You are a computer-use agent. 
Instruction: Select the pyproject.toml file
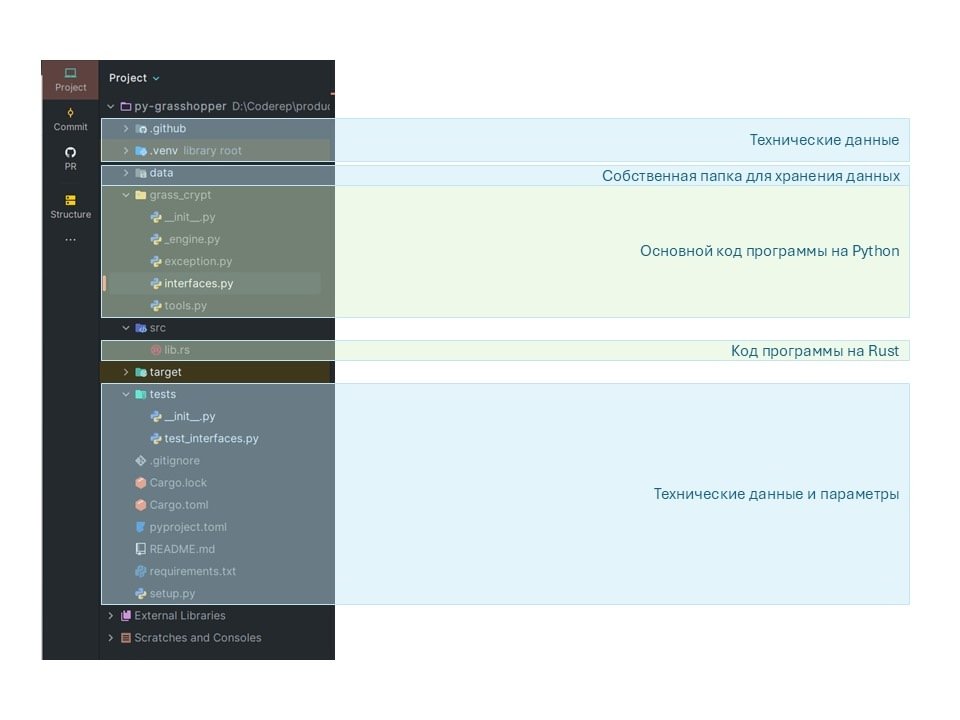(188, 527)
